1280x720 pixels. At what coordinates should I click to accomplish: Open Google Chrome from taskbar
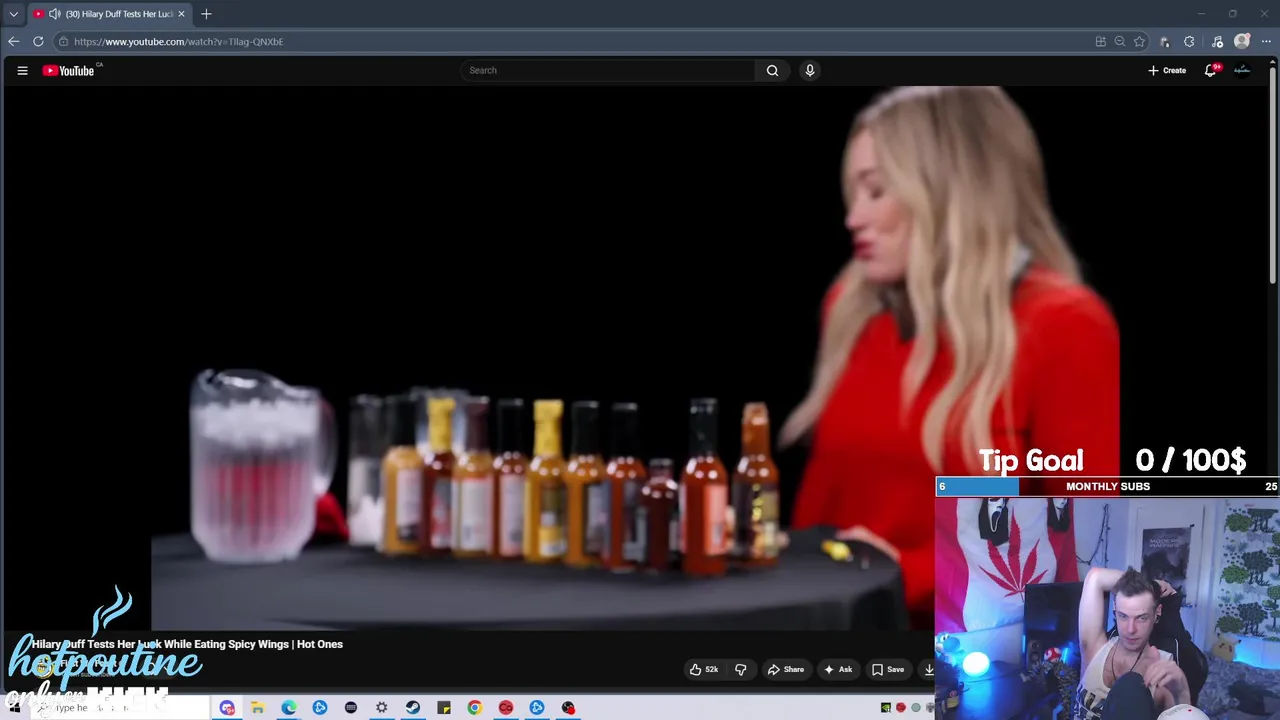pos(475,708)
